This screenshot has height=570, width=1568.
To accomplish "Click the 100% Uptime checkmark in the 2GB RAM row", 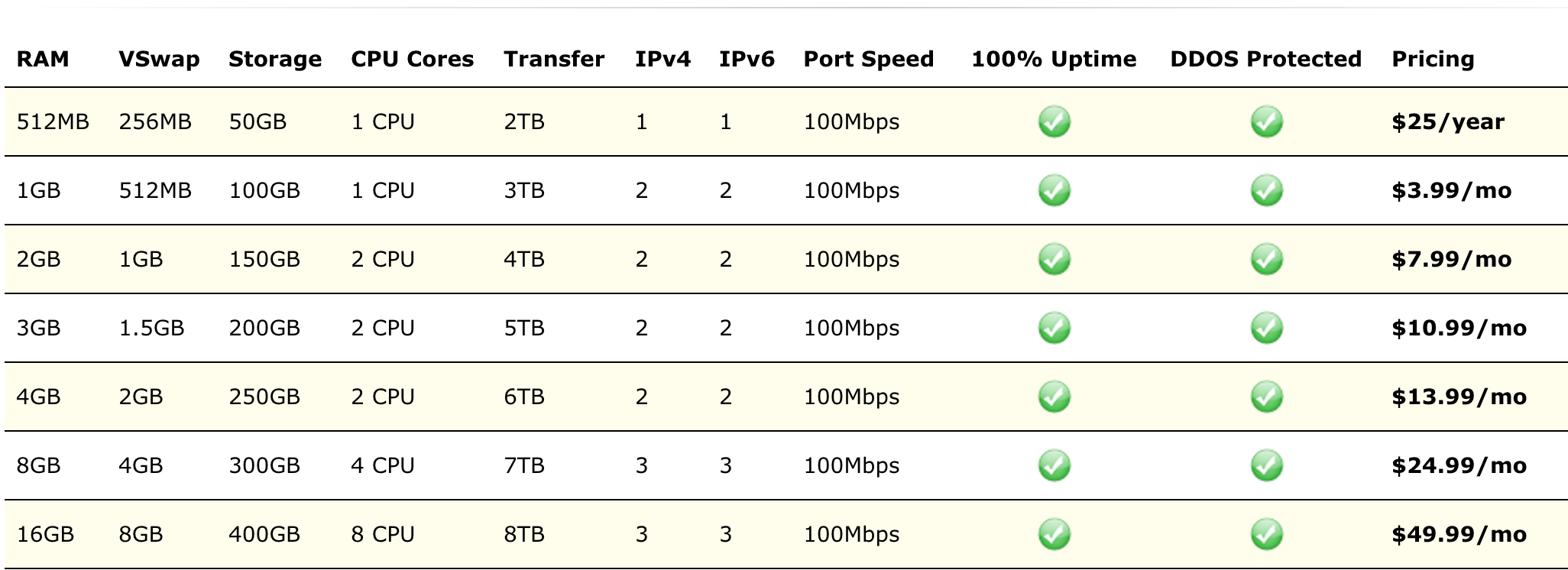I will pos(1054,259).
